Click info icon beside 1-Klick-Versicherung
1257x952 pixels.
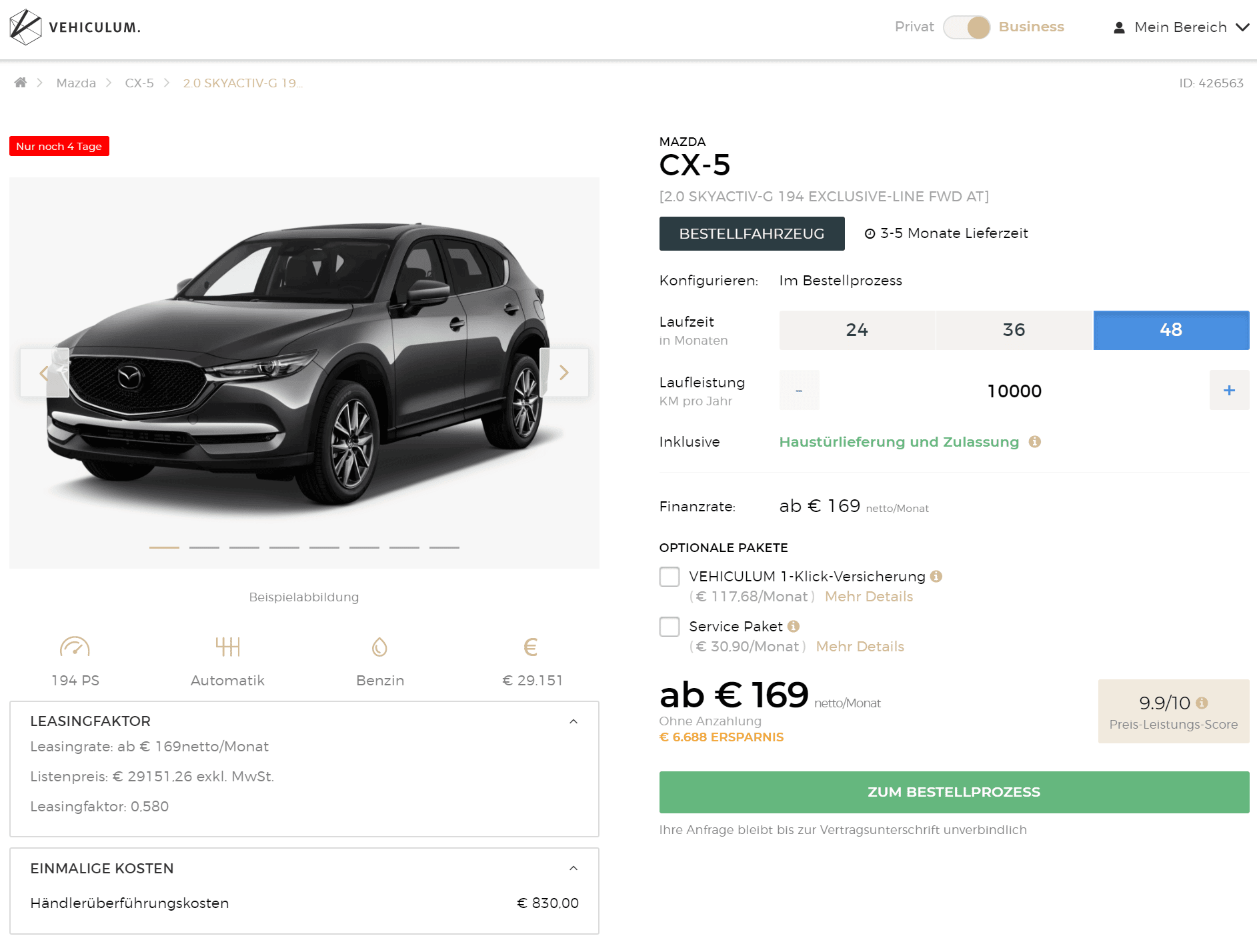click(936, 576)
